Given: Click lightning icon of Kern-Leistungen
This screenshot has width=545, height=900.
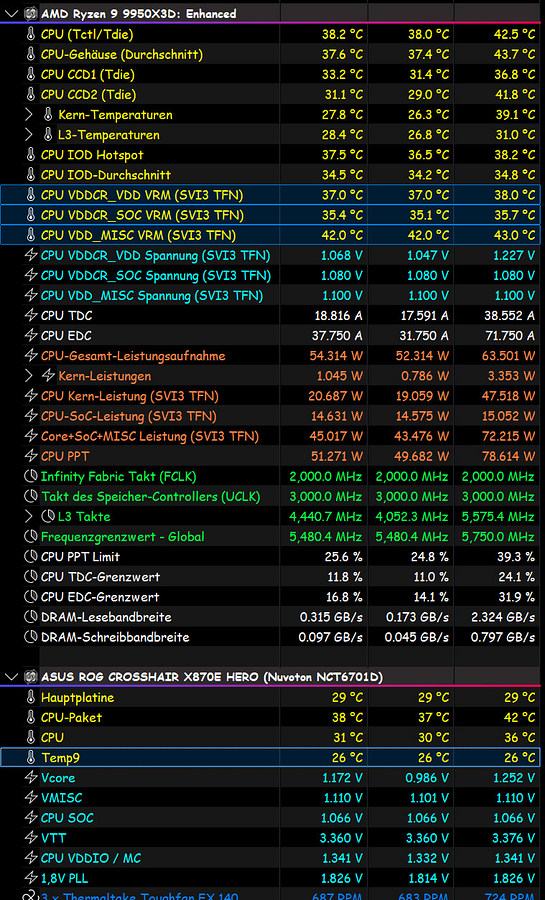Looking at the screenshot, I should (48, 376).
